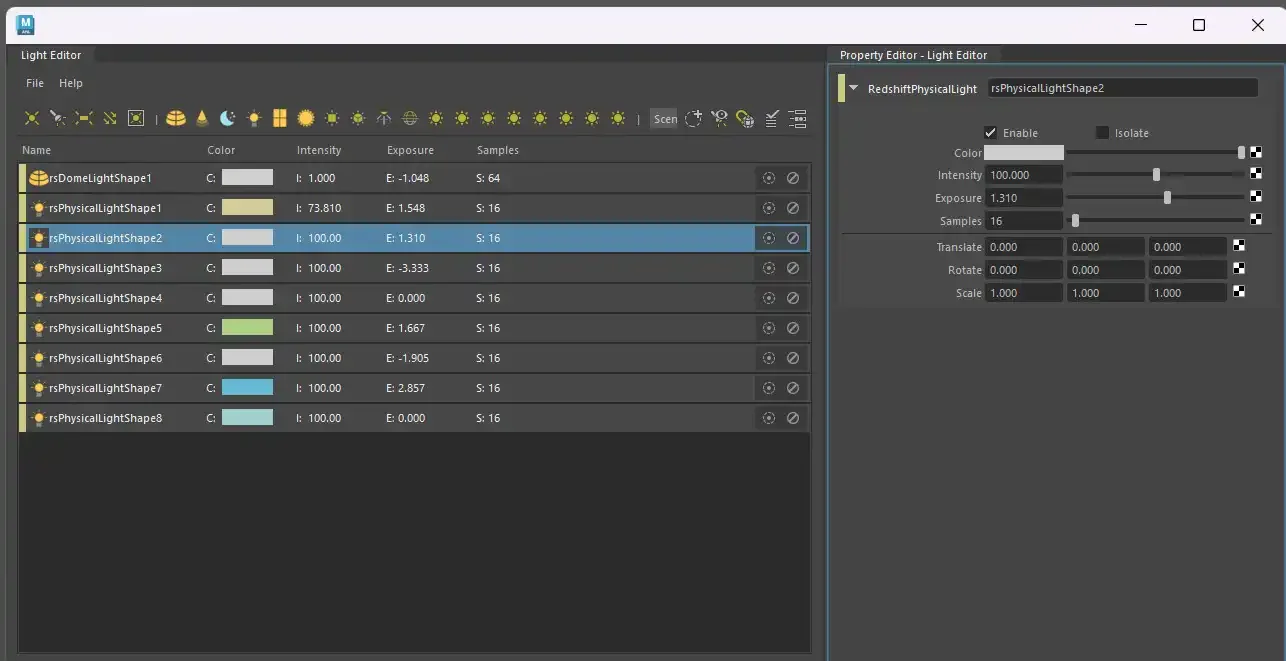Click the rsDomeLightShape1 dome icon
Screen dimensions: 1286x661
(x=38, y=178)
